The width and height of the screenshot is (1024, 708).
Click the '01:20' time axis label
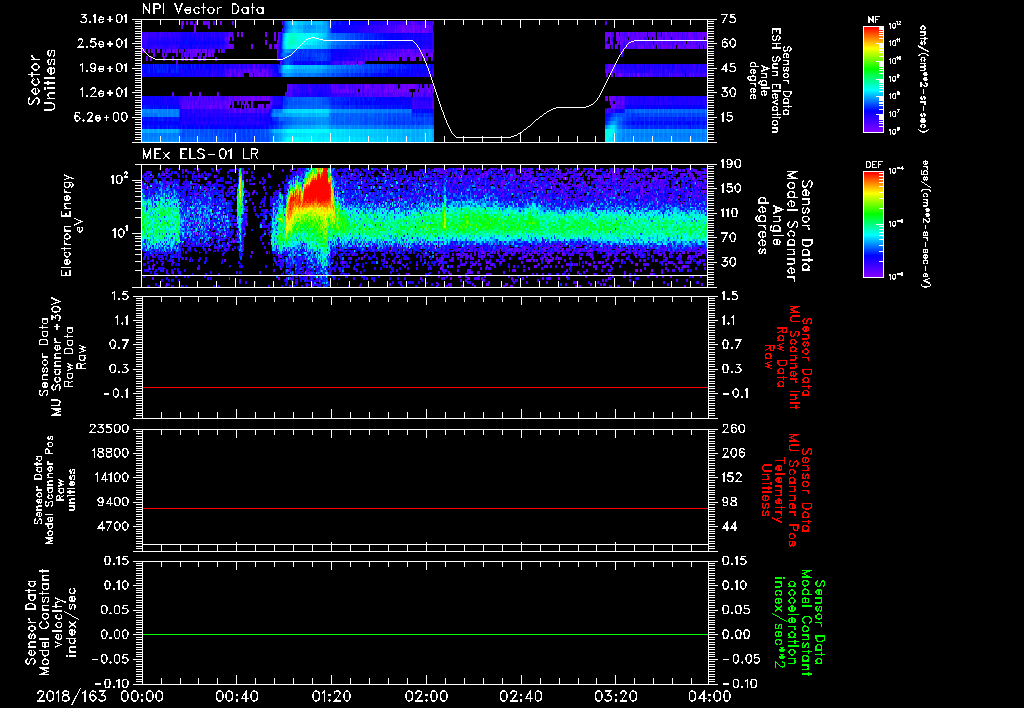tap(331, 696)
